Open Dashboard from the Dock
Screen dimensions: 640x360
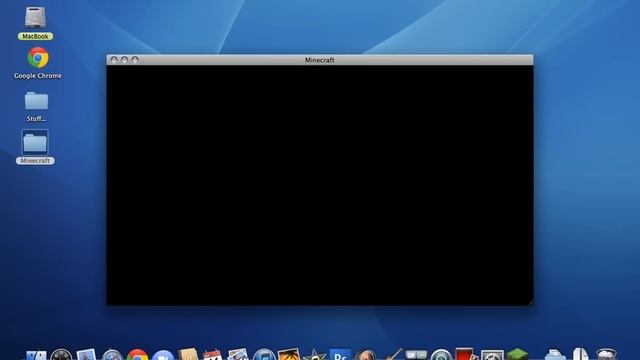tap(61, 355)
